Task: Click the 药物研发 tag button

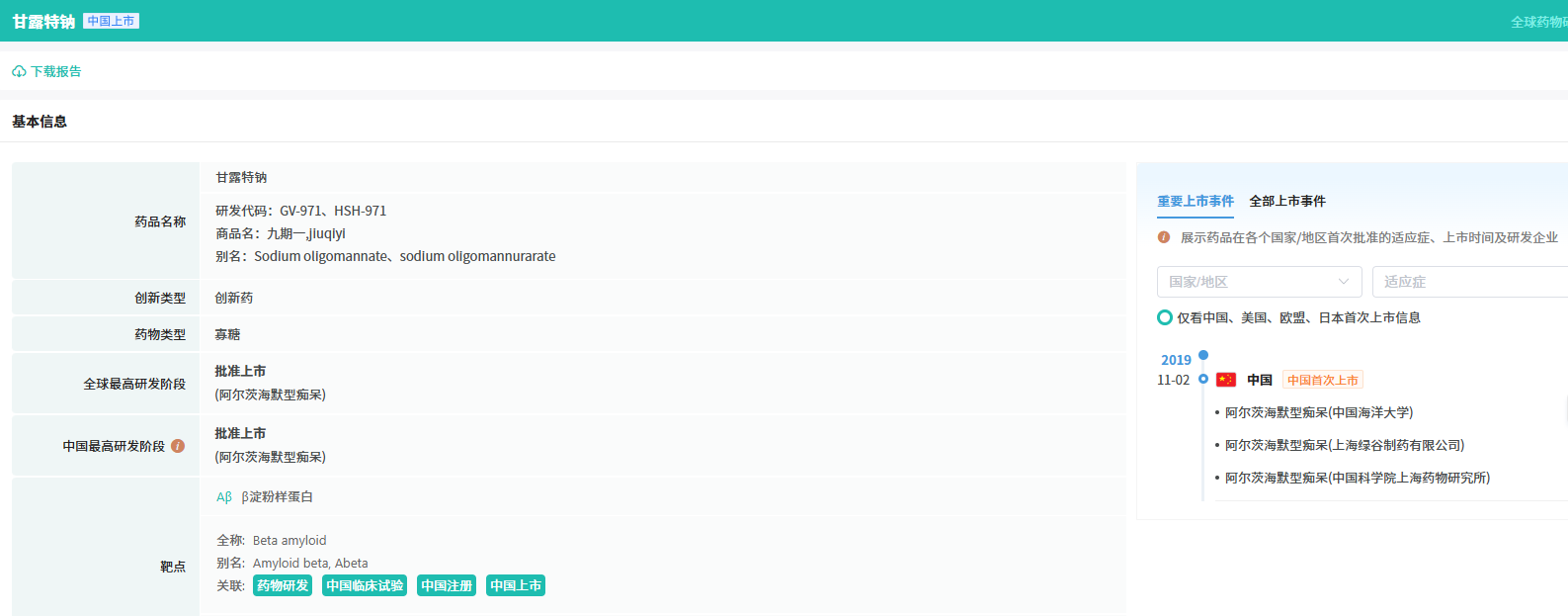Action: (283, 585)
